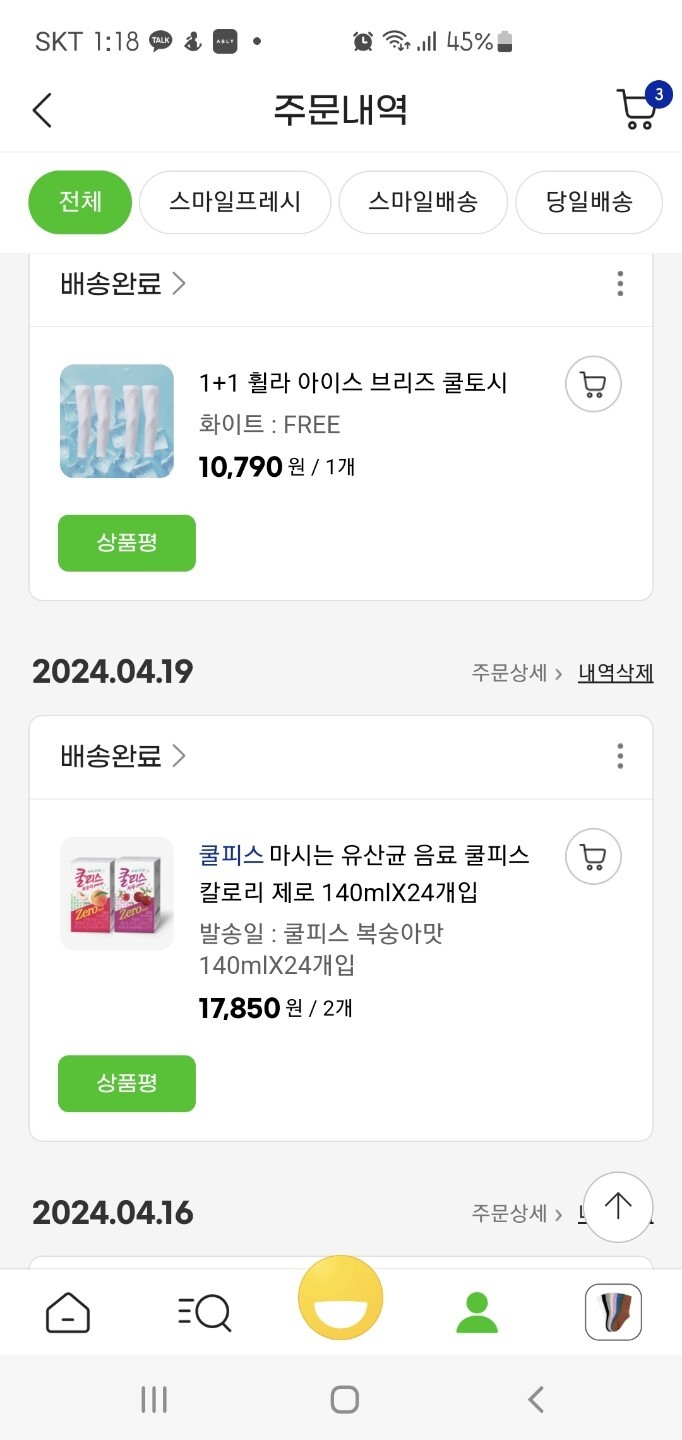682x1440 pixels.
Task: Add 휠라 쿨토시 item to cart
Action: (593, 384)
